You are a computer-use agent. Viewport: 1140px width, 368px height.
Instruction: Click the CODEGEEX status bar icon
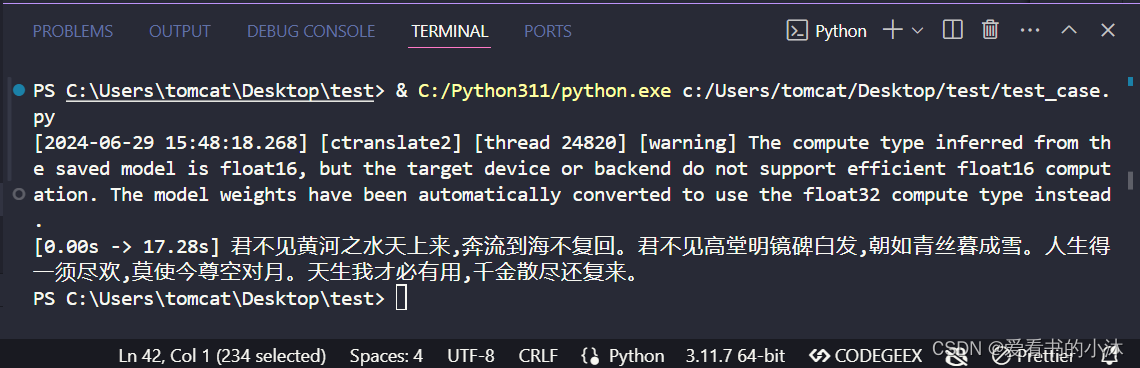[x=866, y=356]
